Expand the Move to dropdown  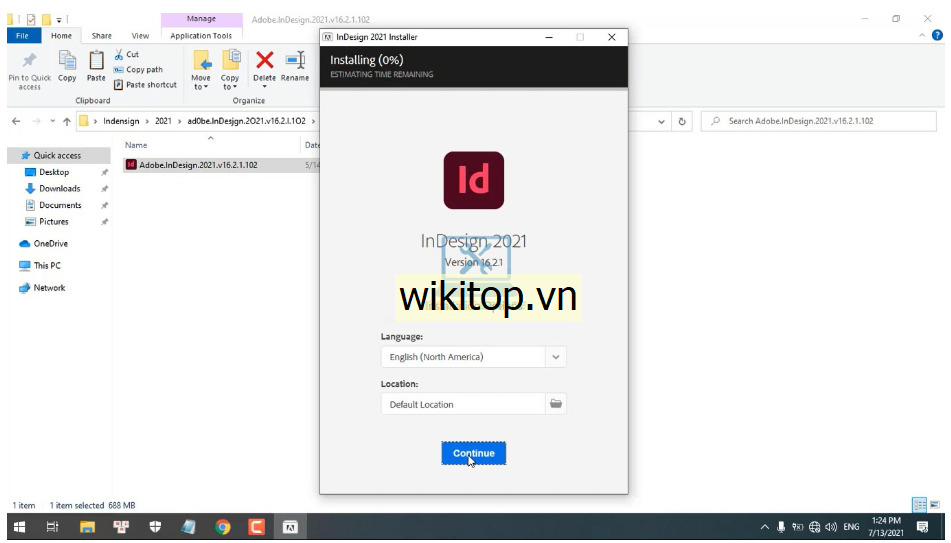point(201,87)
